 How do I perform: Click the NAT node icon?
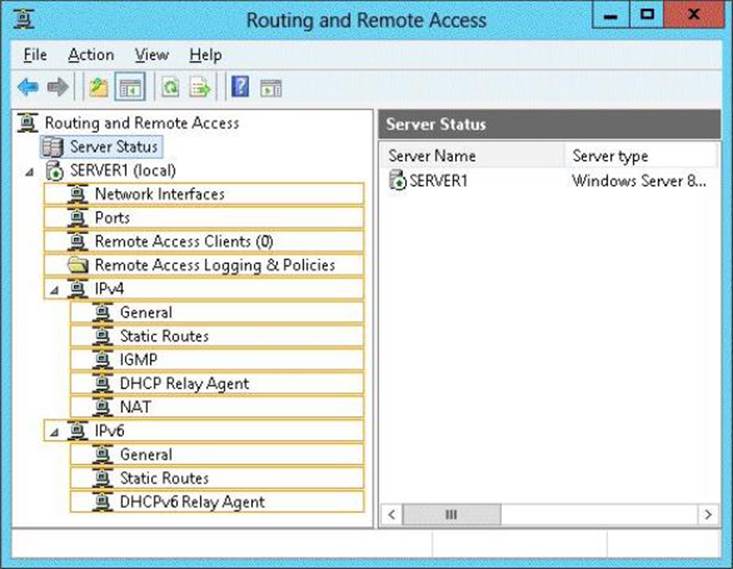click(x=102, y=407)
